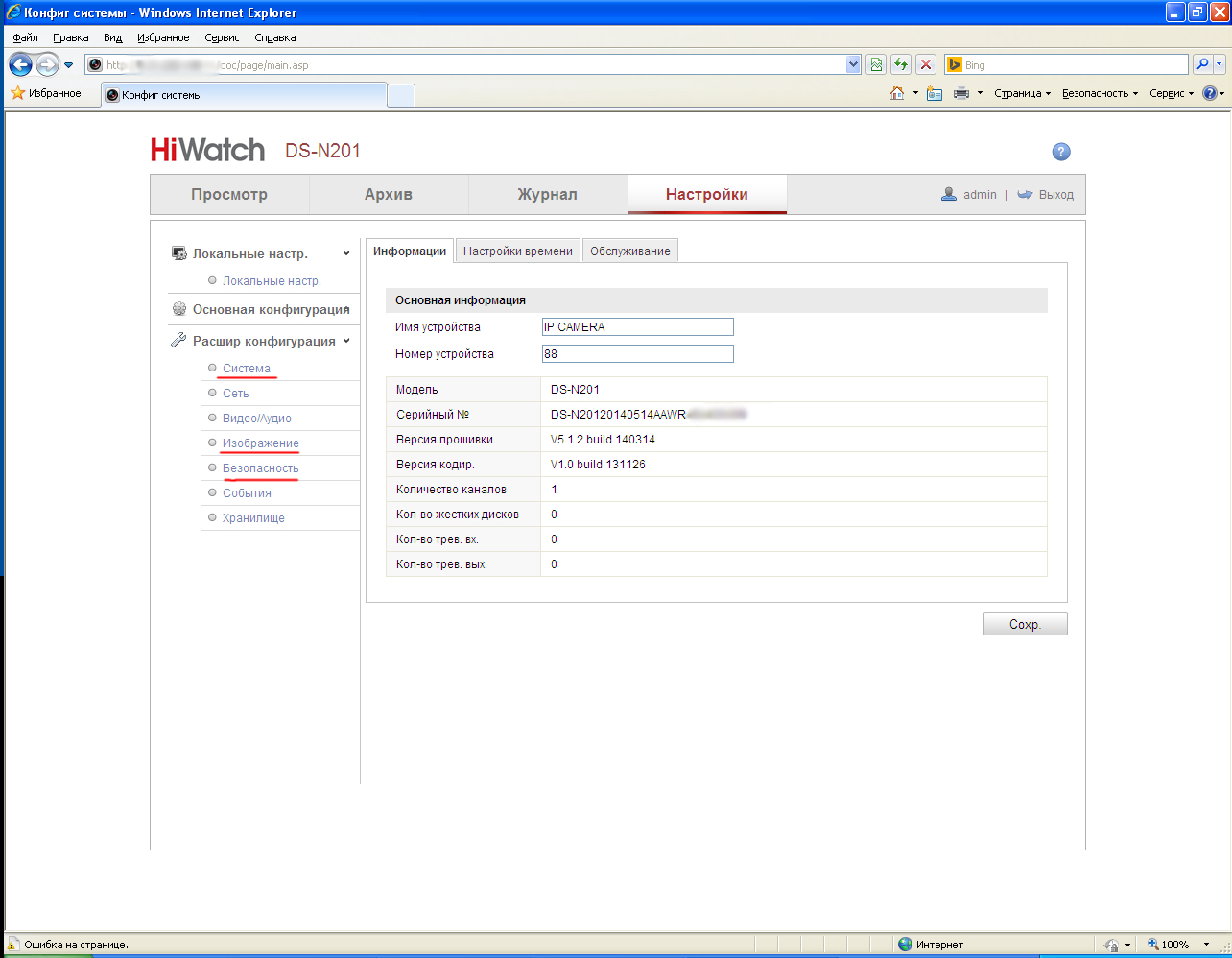Click the logout arrow icon beside Выход

1025,194
